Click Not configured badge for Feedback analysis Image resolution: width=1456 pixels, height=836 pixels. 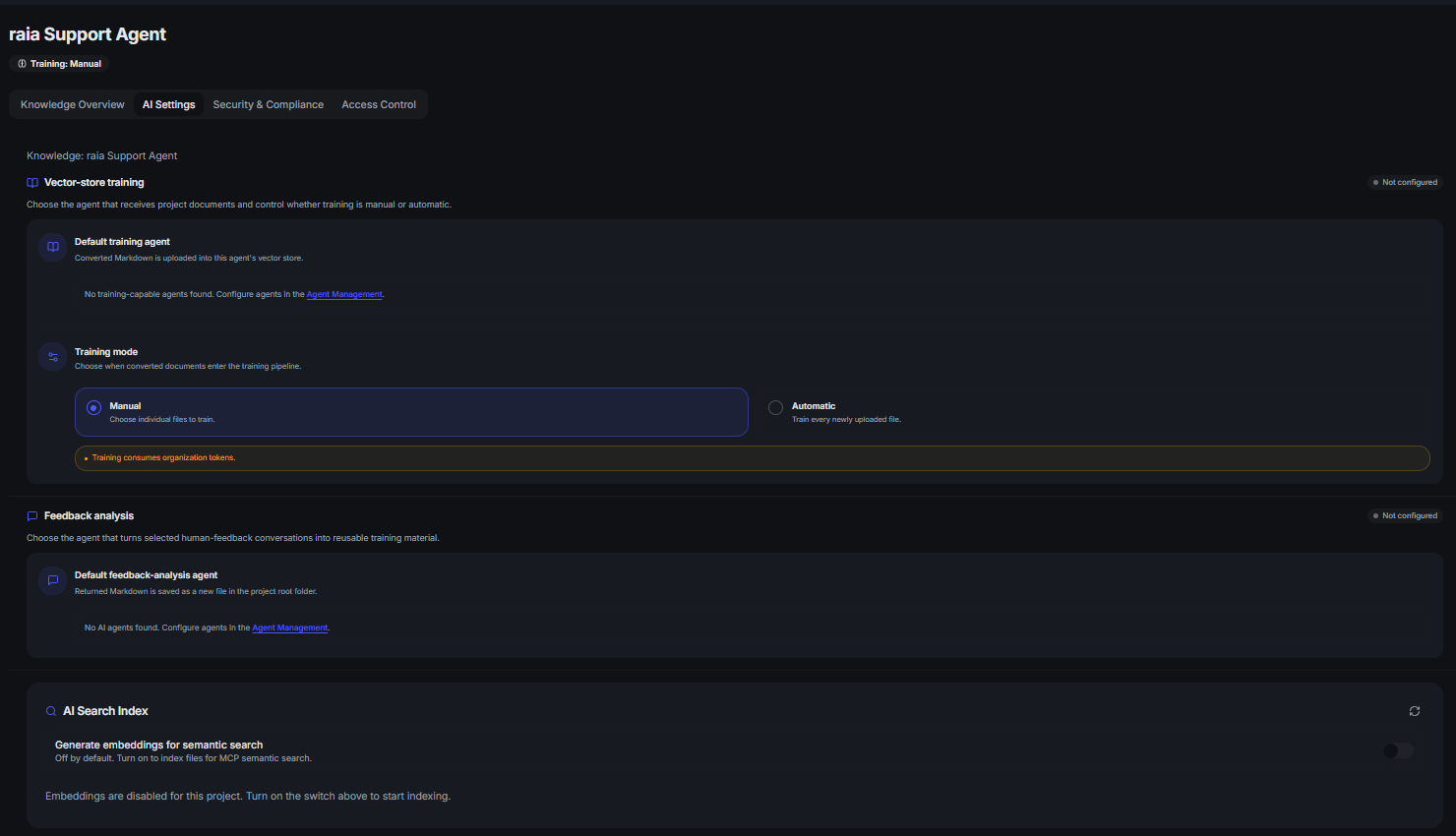point(1406,515)
